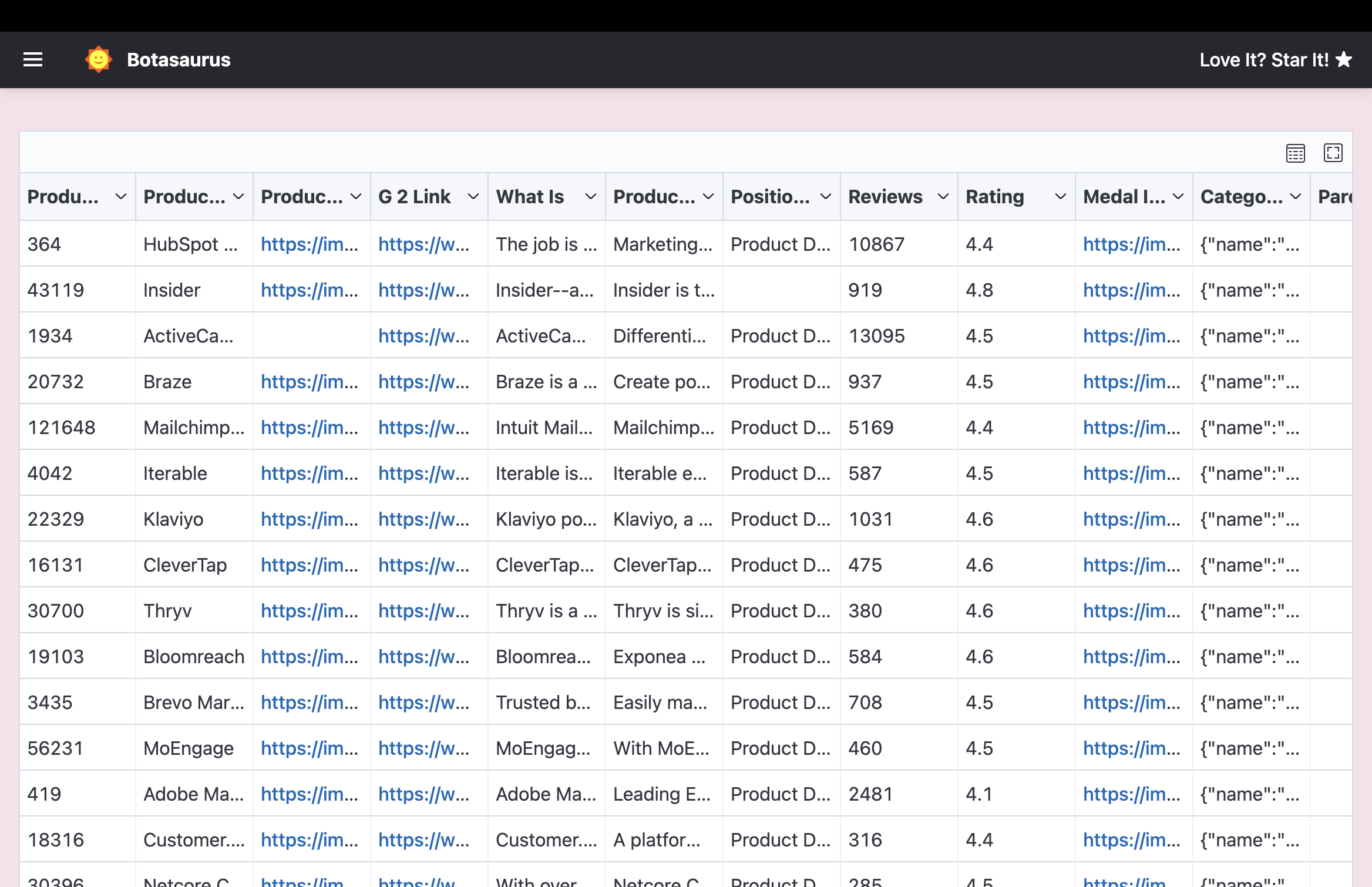Expand the What Is column menu
This screenshot has height=887, width=1372.
[590, 197]
